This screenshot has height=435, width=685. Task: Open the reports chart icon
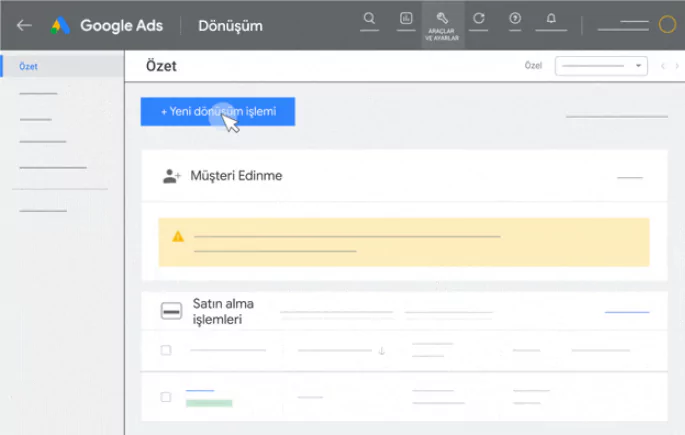pos(406,18)
